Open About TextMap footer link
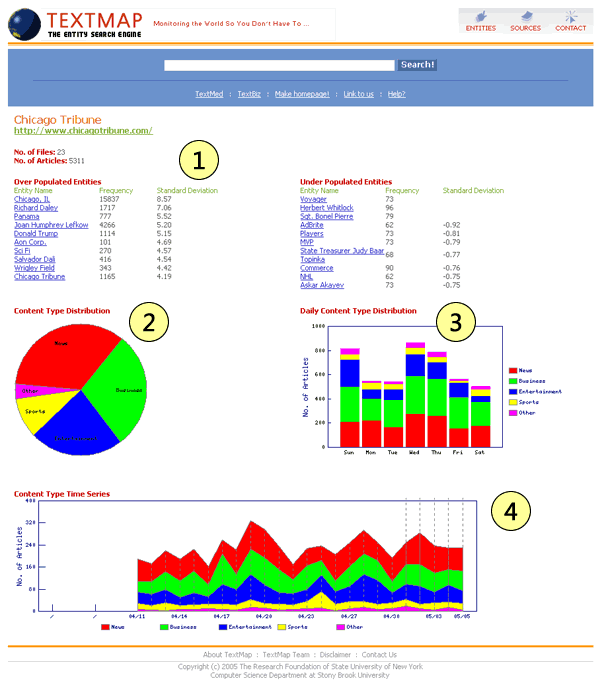This screenshot has height=687, width=600. [227, 655]
